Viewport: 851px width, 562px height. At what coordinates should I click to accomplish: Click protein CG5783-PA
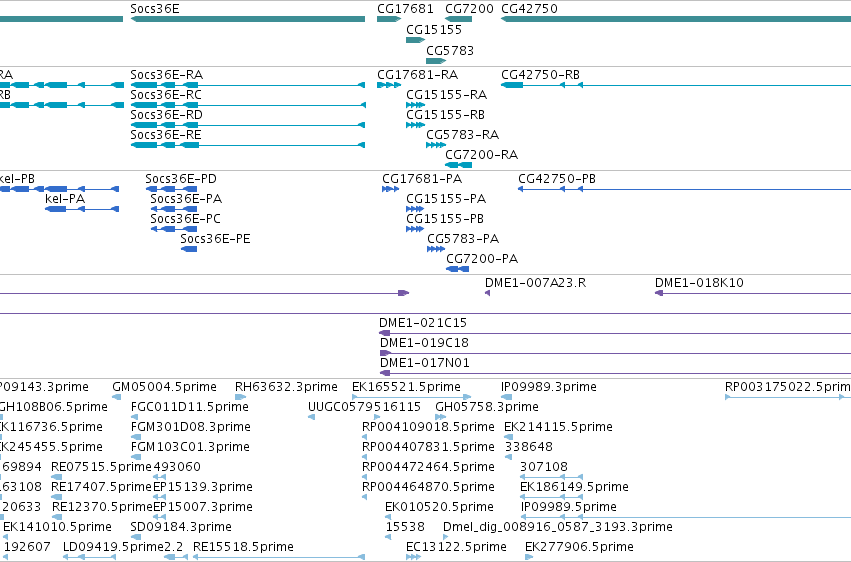click(463, 239)
